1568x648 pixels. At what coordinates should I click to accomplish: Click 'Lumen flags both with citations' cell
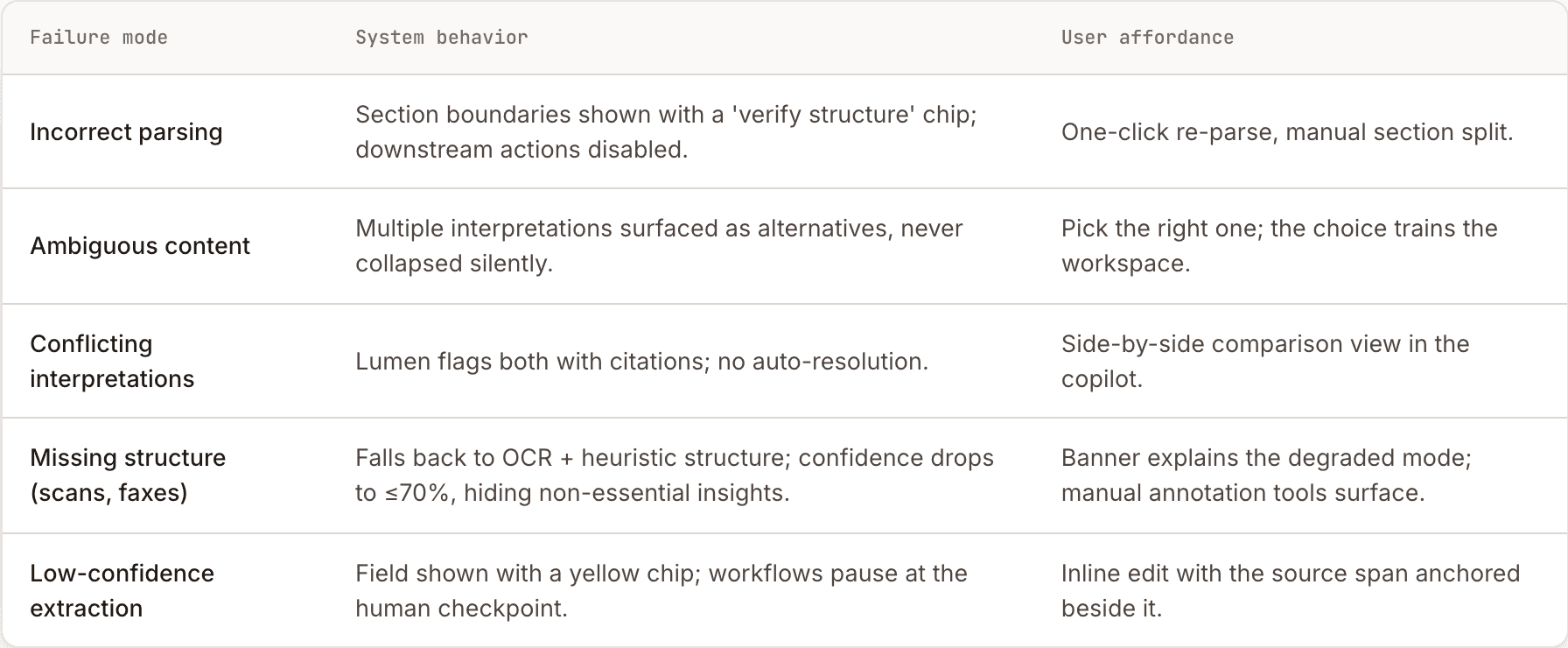pyautogui.click(x=641, y=362)
